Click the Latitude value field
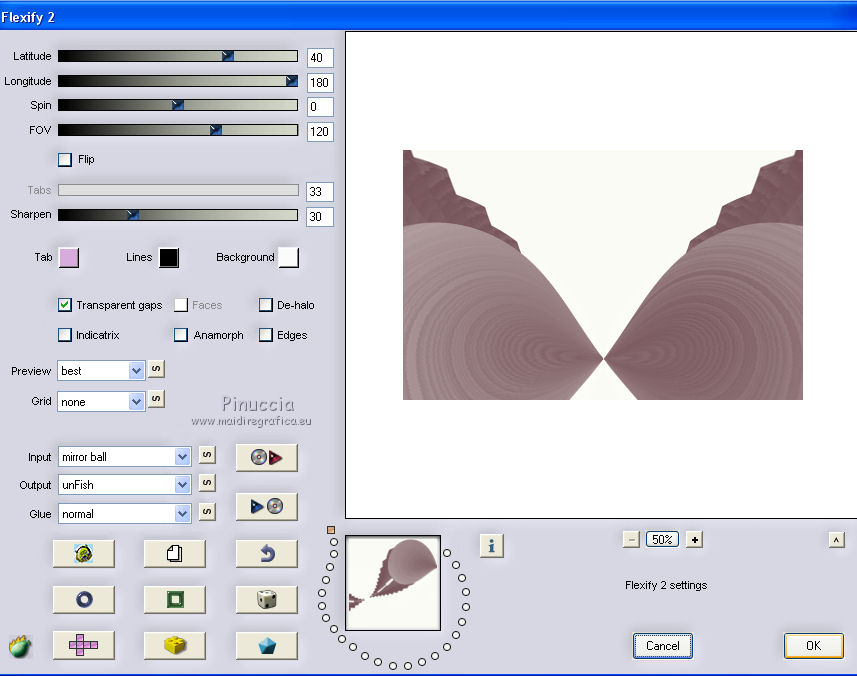The height and width of the screenshot is (676, 857). coord(320,57)
